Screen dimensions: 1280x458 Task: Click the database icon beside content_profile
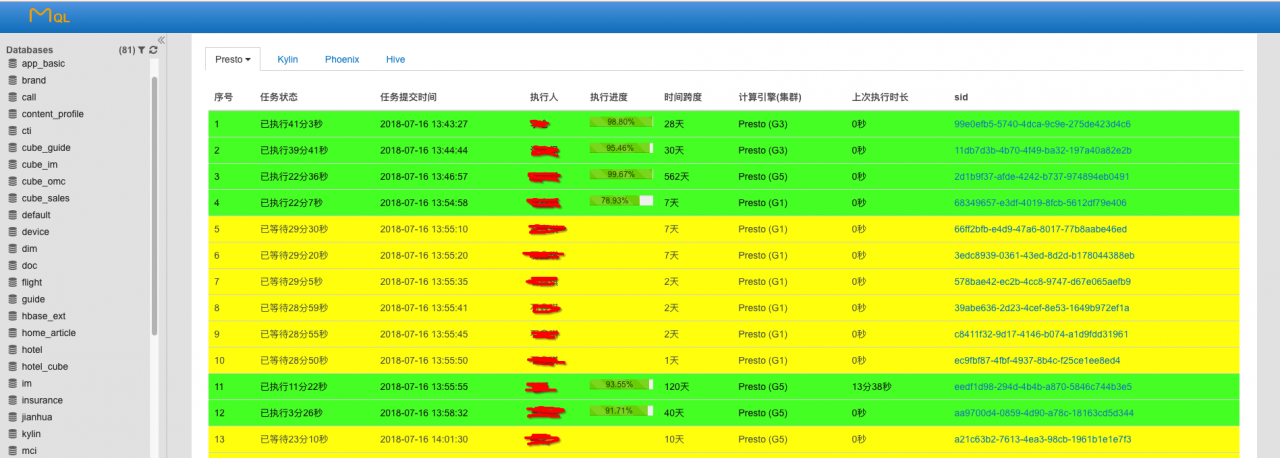(x=13, y=114)
